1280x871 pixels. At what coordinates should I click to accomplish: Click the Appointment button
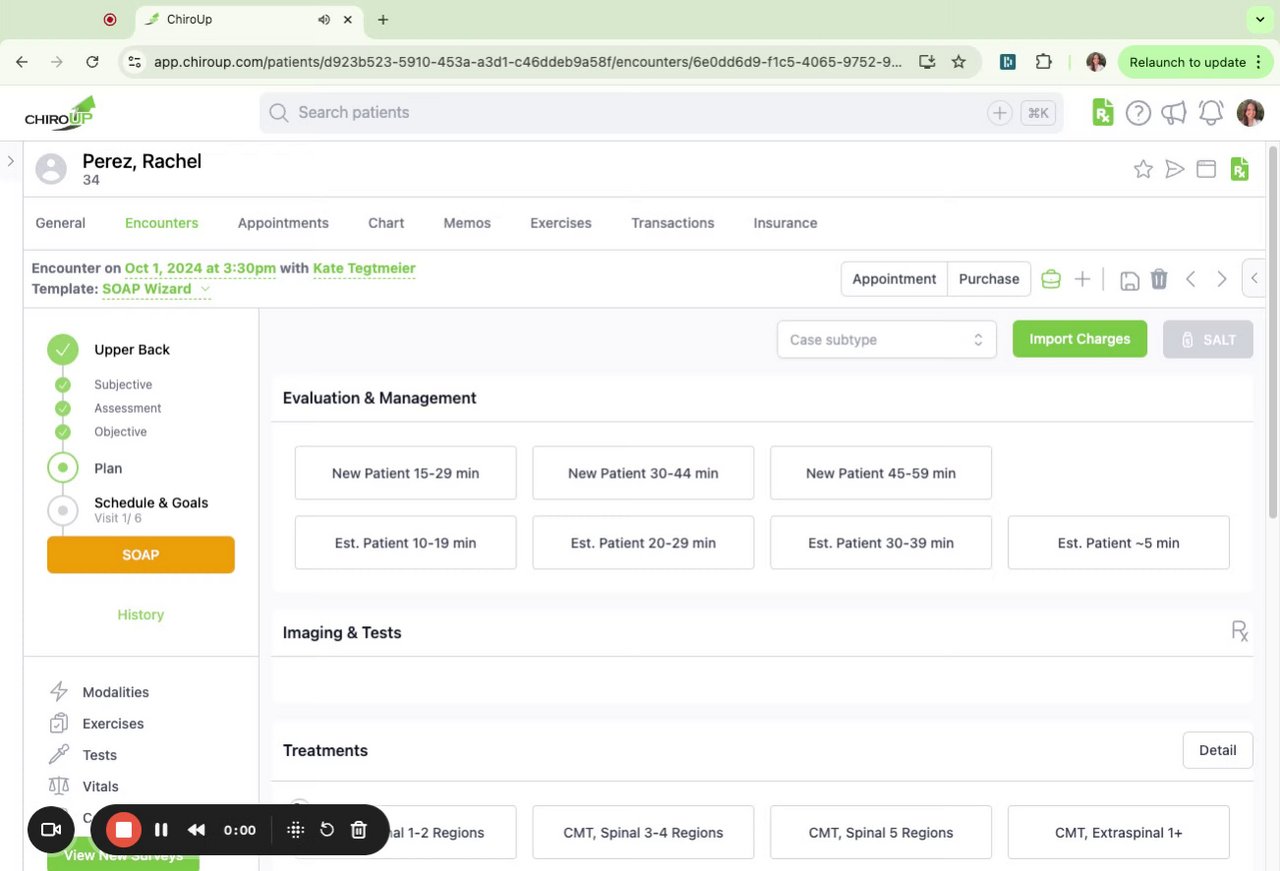(894, 279)
